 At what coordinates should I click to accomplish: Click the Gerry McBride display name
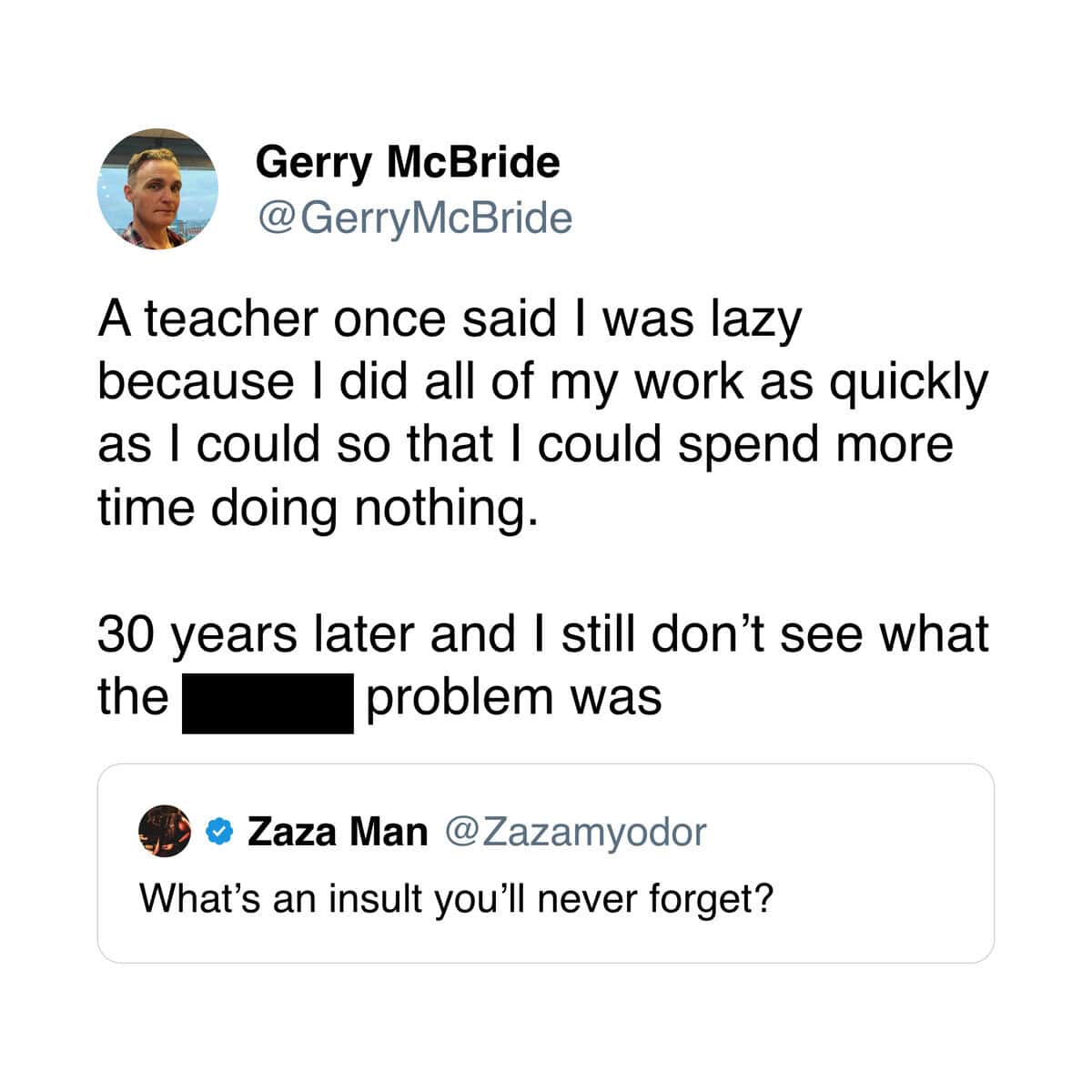tap(408, 163)
